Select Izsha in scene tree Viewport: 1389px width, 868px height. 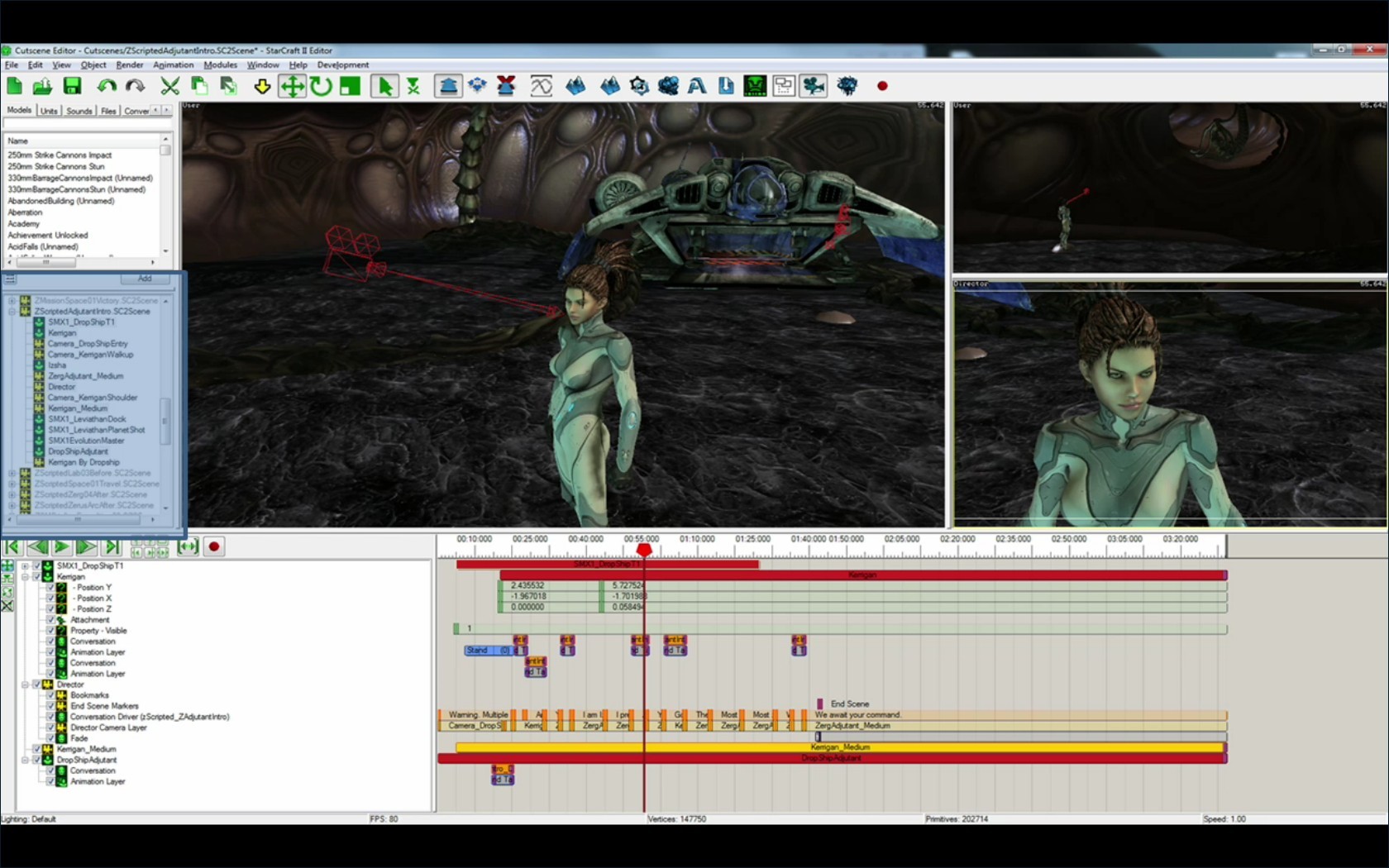point(57,365)
